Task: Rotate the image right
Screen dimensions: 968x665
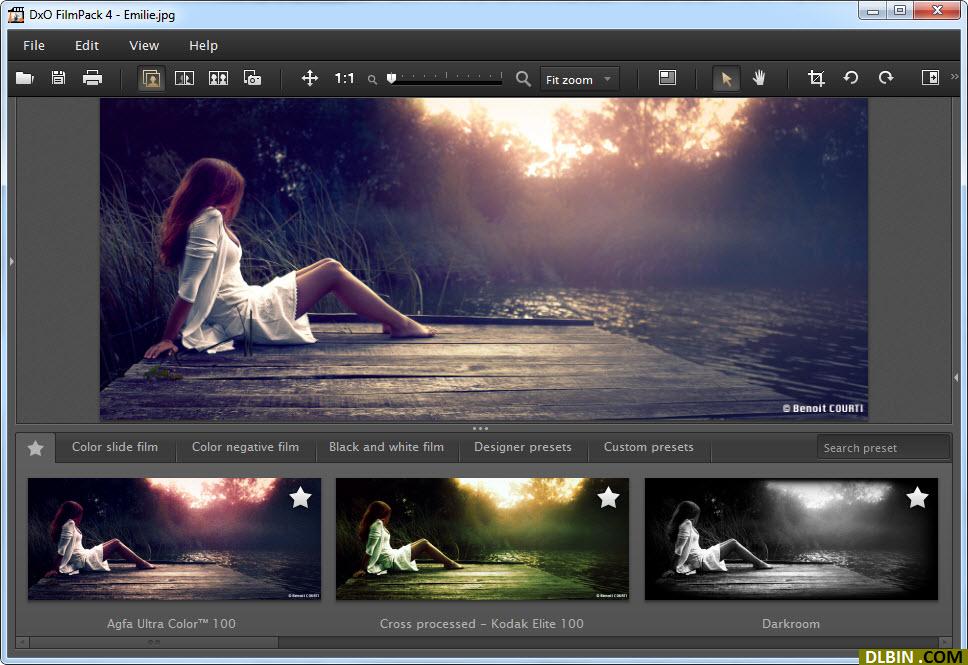Action: [x=885, y=78]
